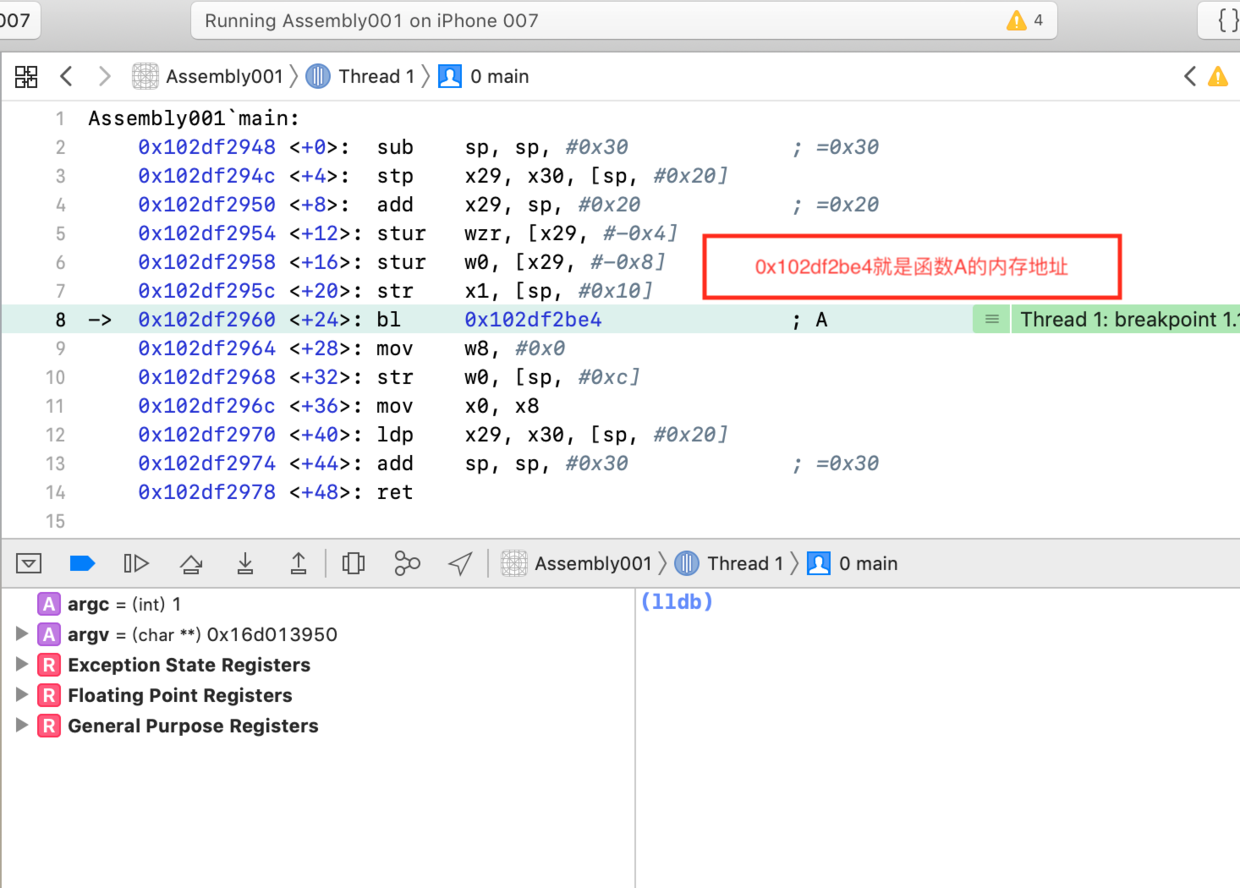Viewport: 1240px width, 888px height.
Task: Click Exception State Registers R icon
Action: pyautogui.click(x=49, y=665)
